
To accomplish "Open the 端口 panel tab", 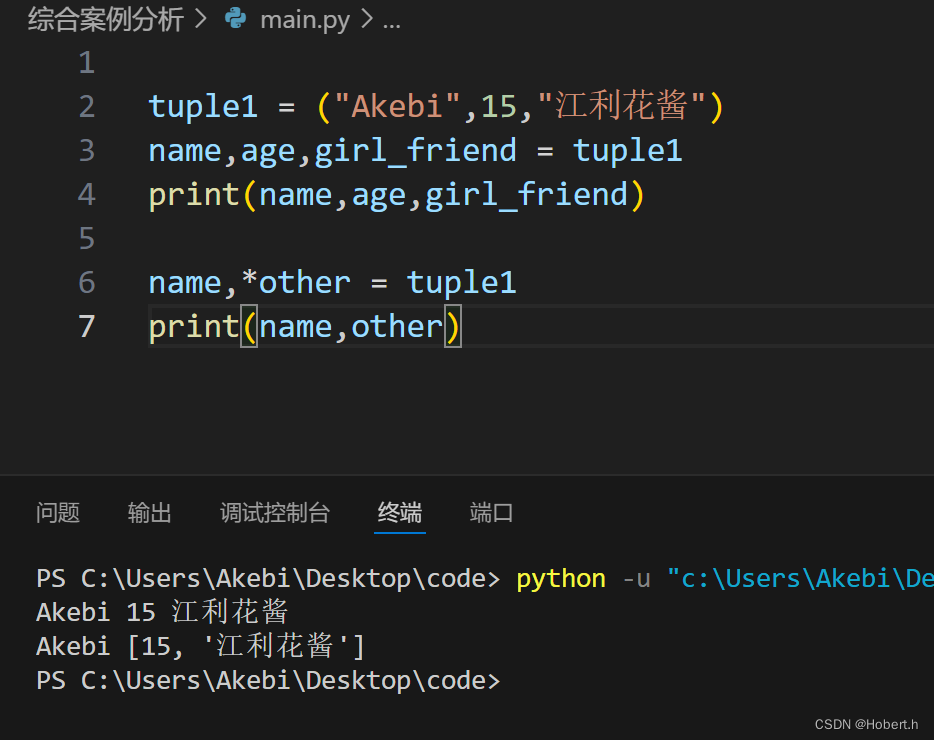I will [491, 512].
